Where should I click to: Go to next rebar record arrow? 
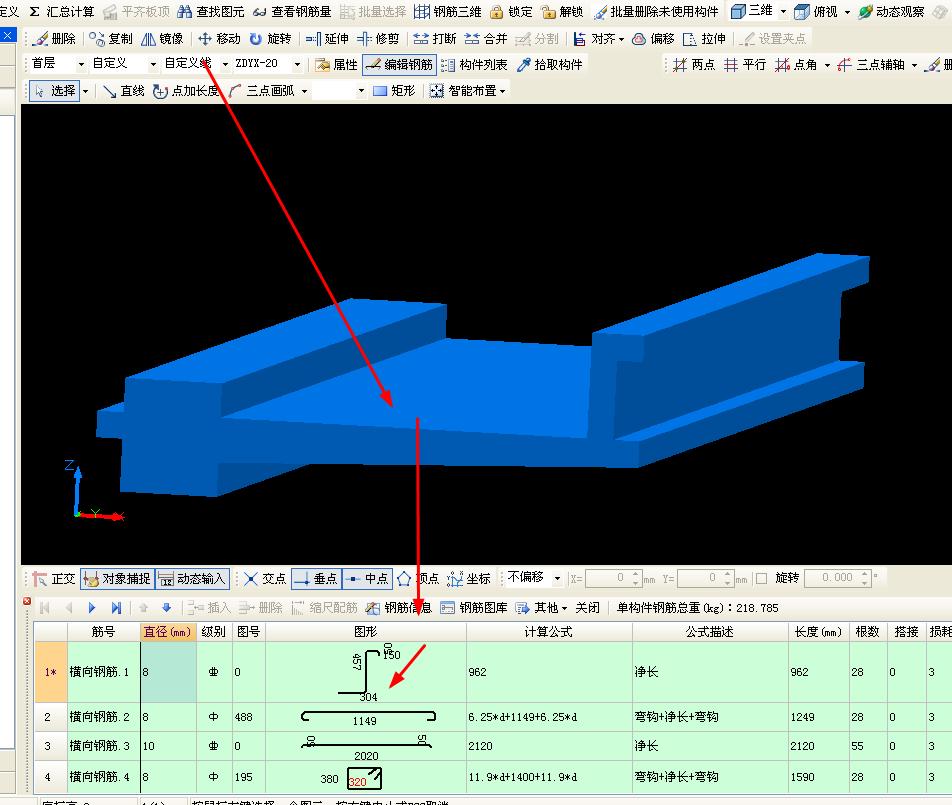[92, 608]
